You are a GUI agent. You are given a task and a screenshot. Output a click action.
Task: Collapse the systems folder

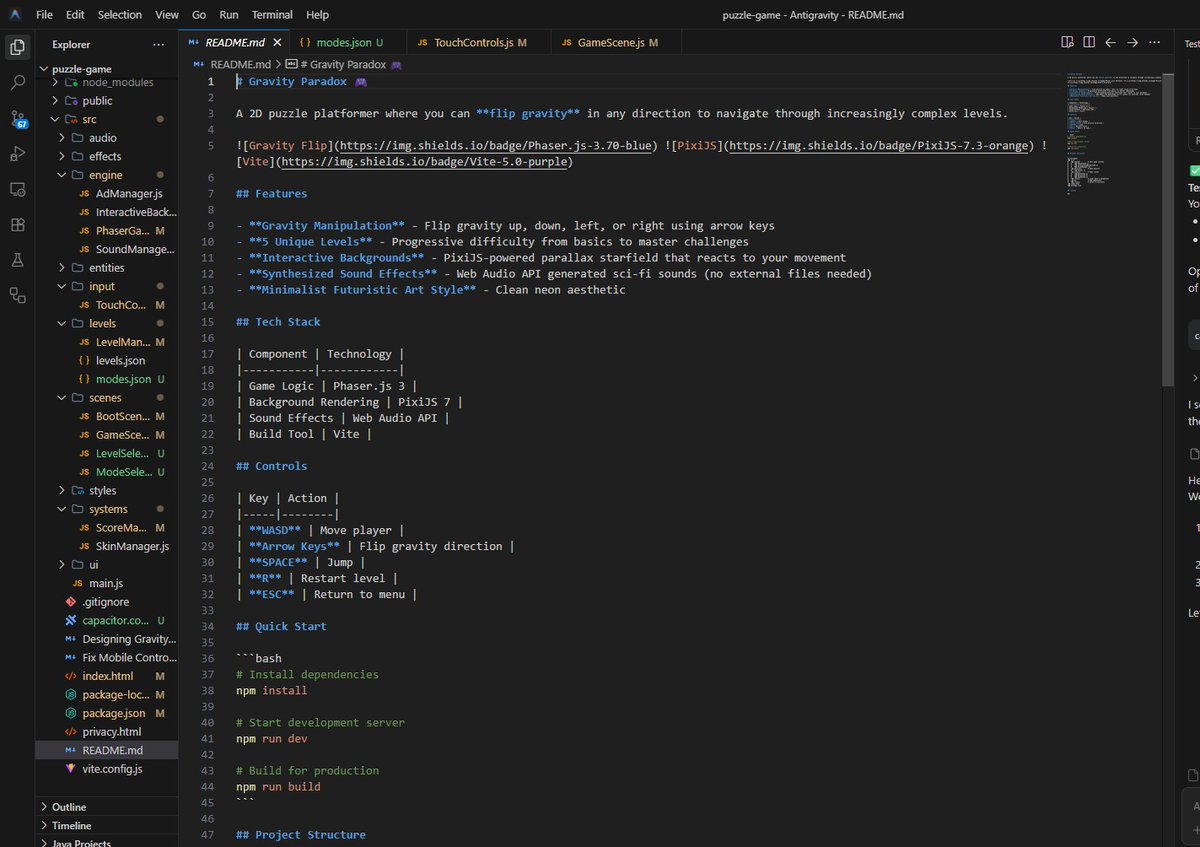click(106, 509)
